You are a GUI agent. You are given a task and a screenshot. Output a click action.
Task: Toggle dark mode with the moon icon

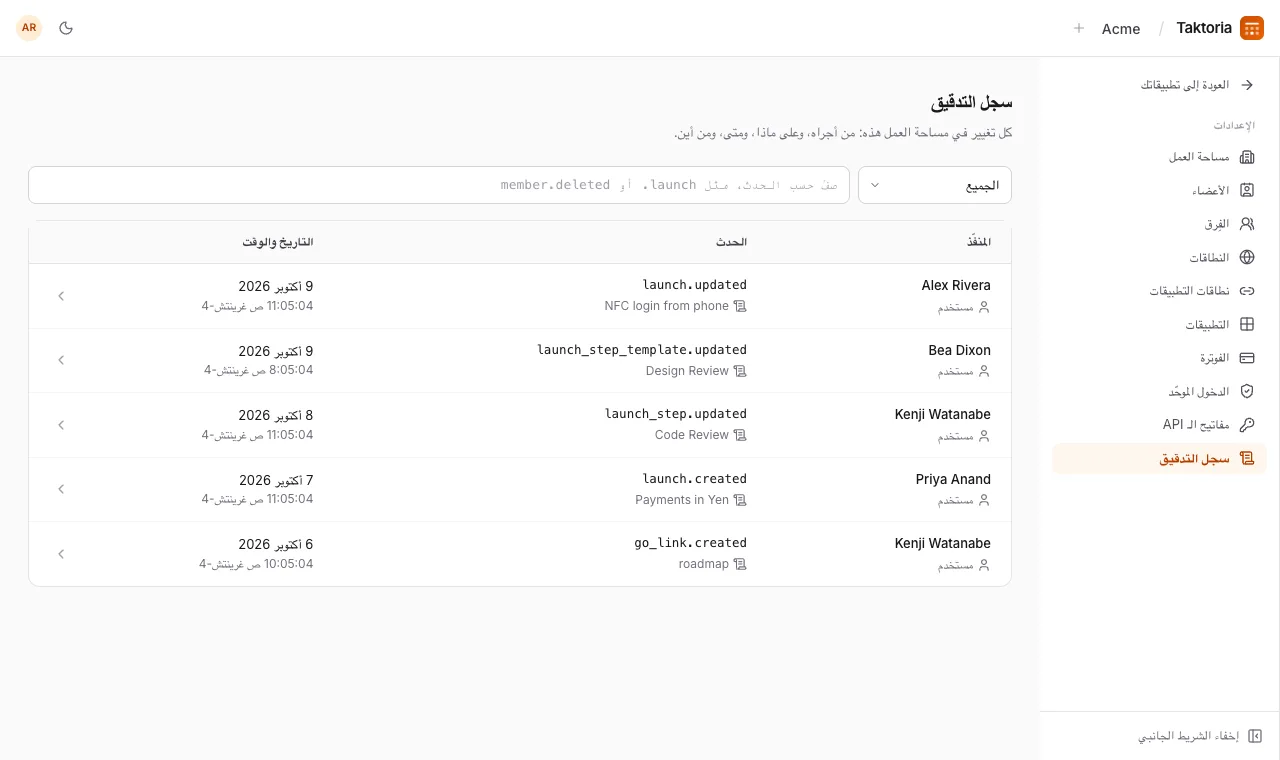click(x=66, y=28)
